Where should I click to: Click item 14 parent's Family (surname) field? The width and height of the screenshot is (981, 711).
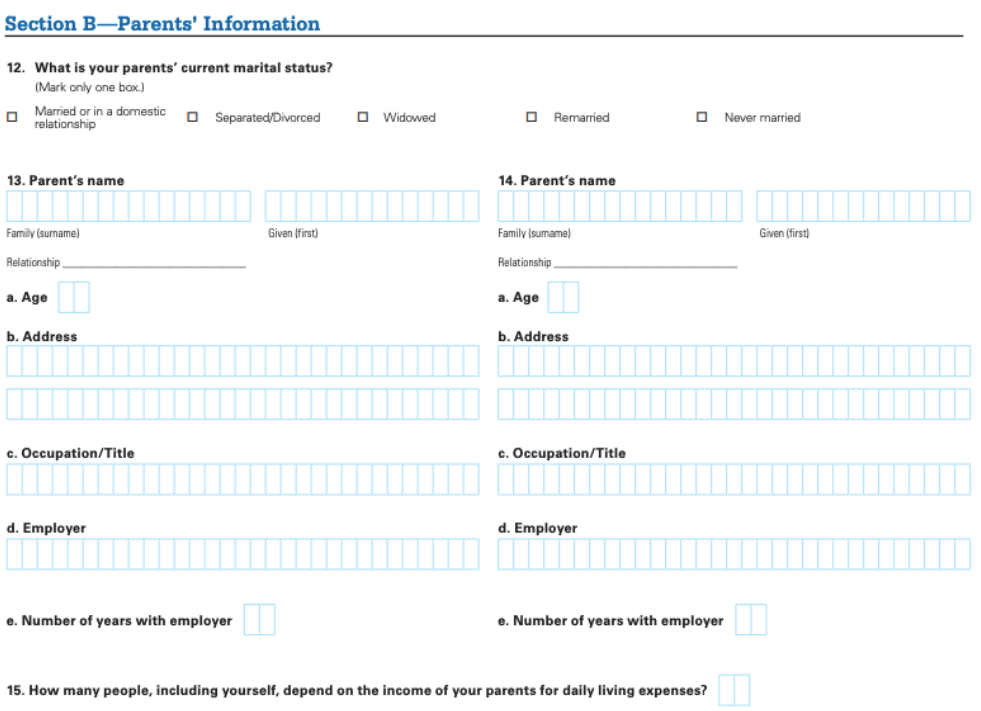coord(620,206)
